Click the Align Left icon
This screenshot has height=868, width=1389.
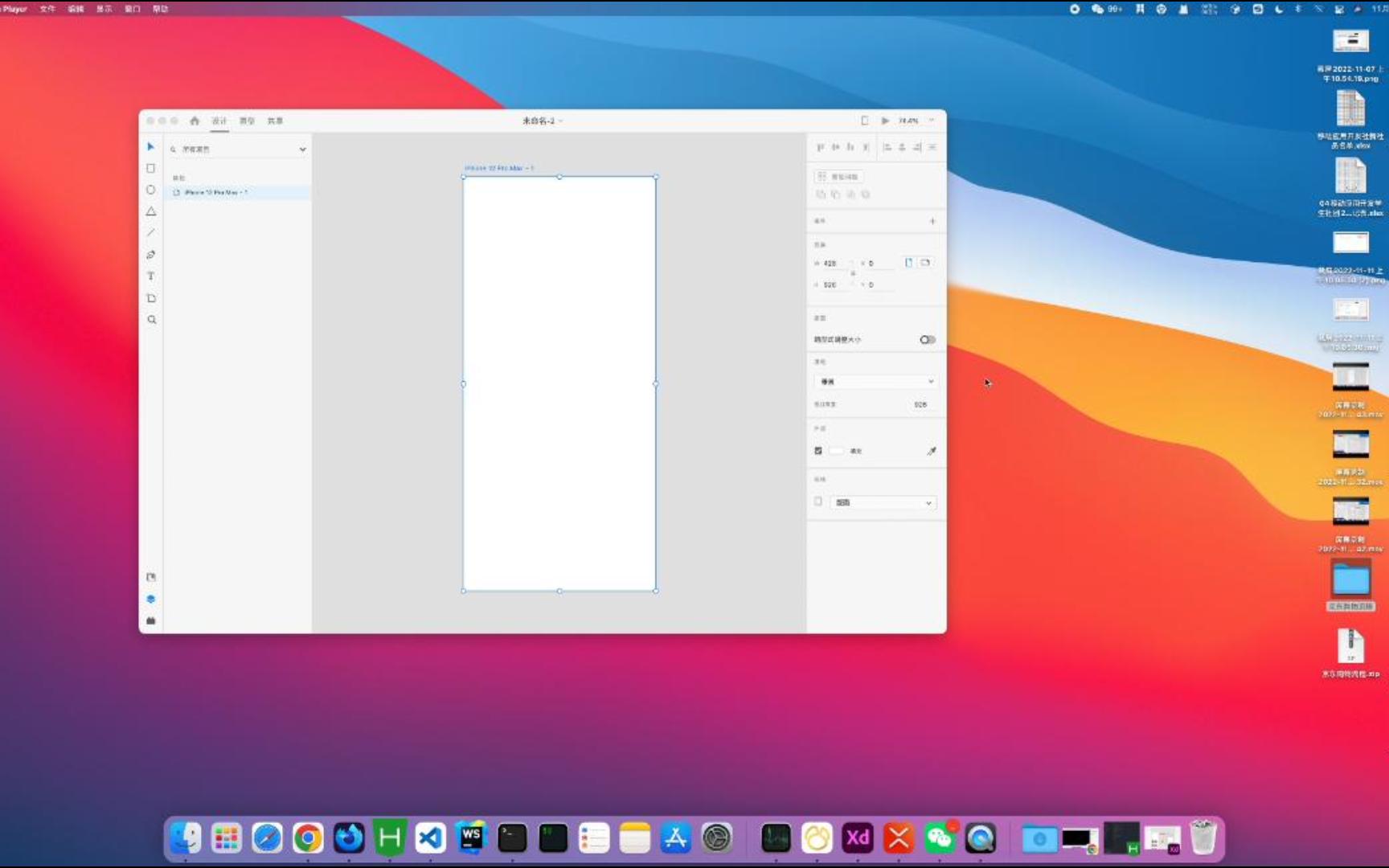click(x=887, y=147)
